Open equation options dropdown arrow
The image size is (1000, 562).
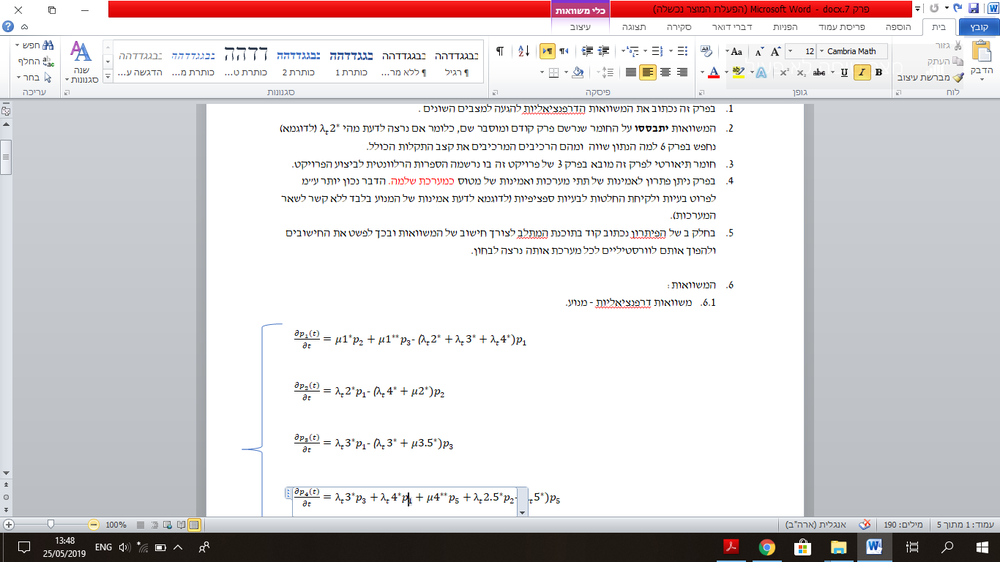(x=522, y=512)
